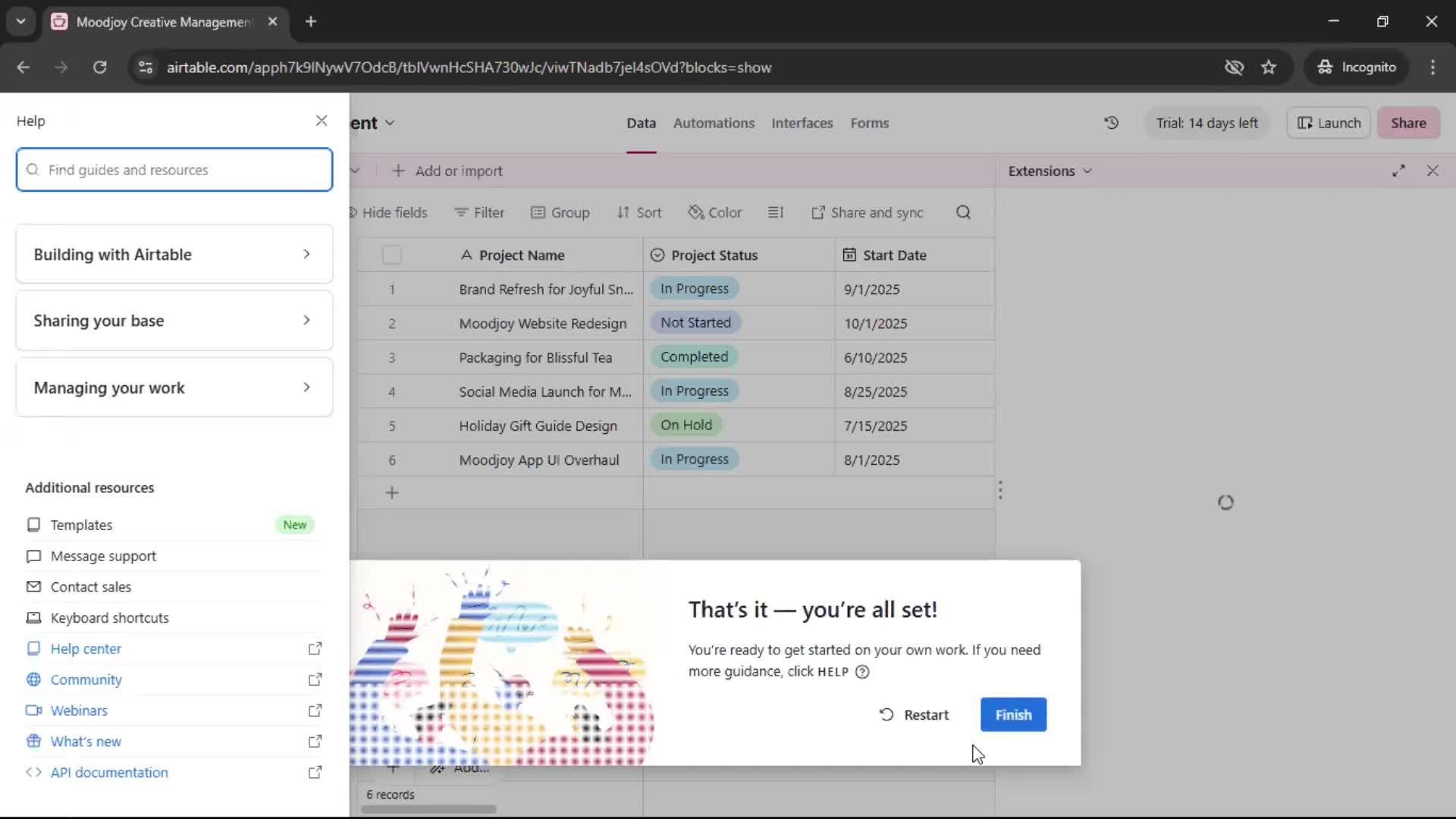The image size is (1456, 819).
Task: Open base history clock icon
Action: [x=1111, y=123]
